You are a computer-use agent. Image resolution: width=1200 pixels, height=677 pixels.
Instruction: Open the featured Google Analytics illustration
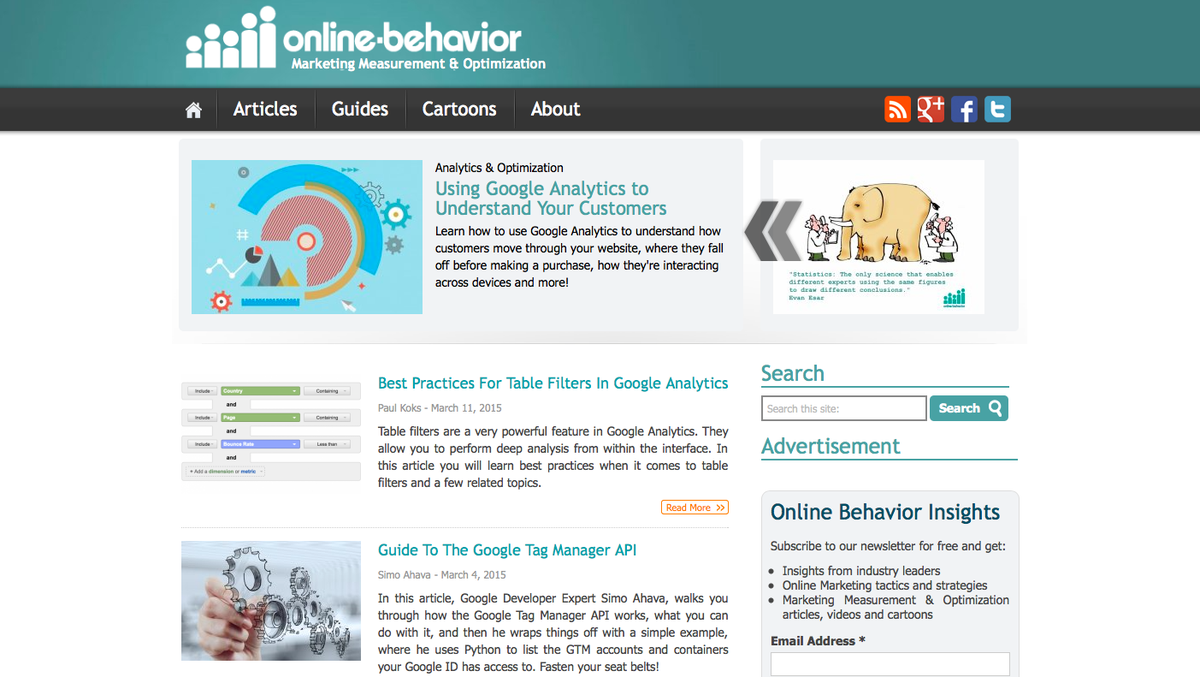pyautogui.click(x=307, y=237)
